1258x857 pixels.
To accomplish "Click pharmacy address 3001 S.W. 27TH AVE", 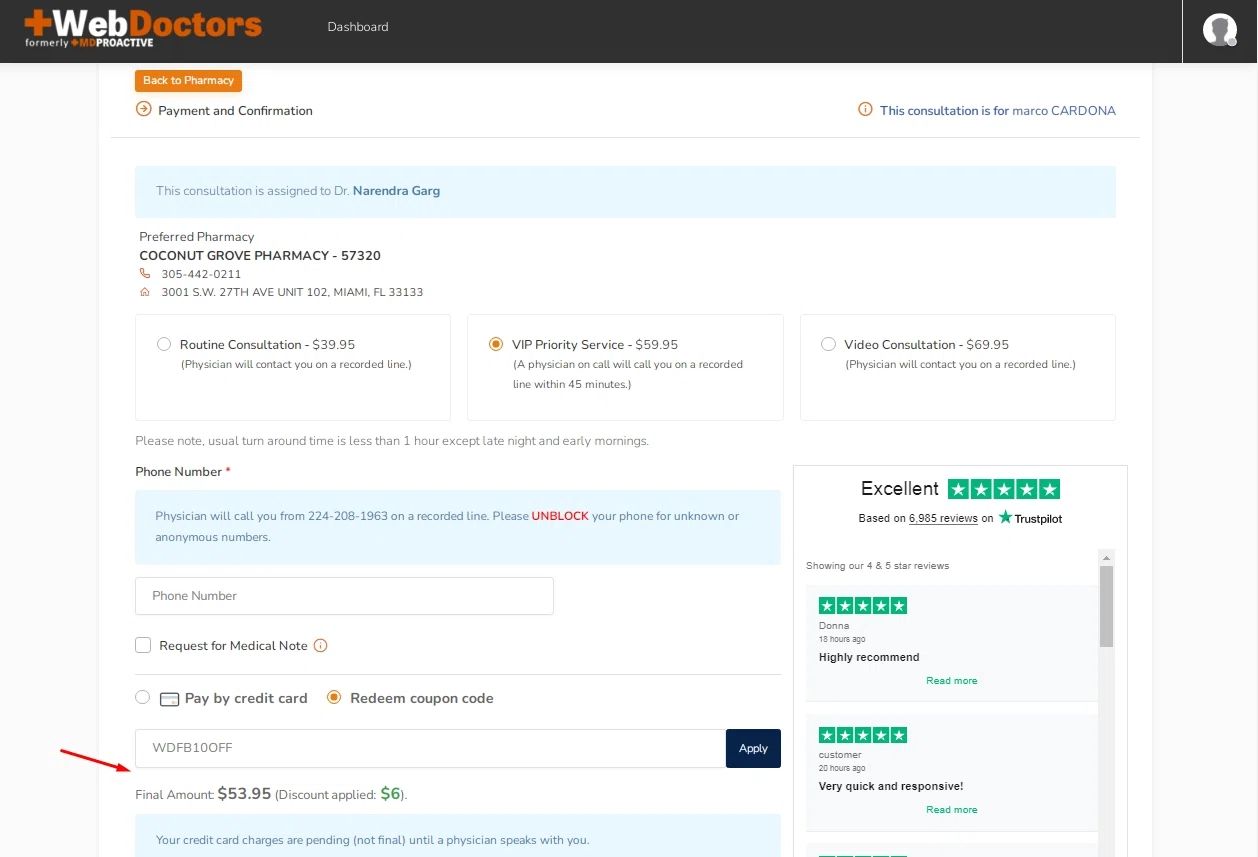I will 292,293.
